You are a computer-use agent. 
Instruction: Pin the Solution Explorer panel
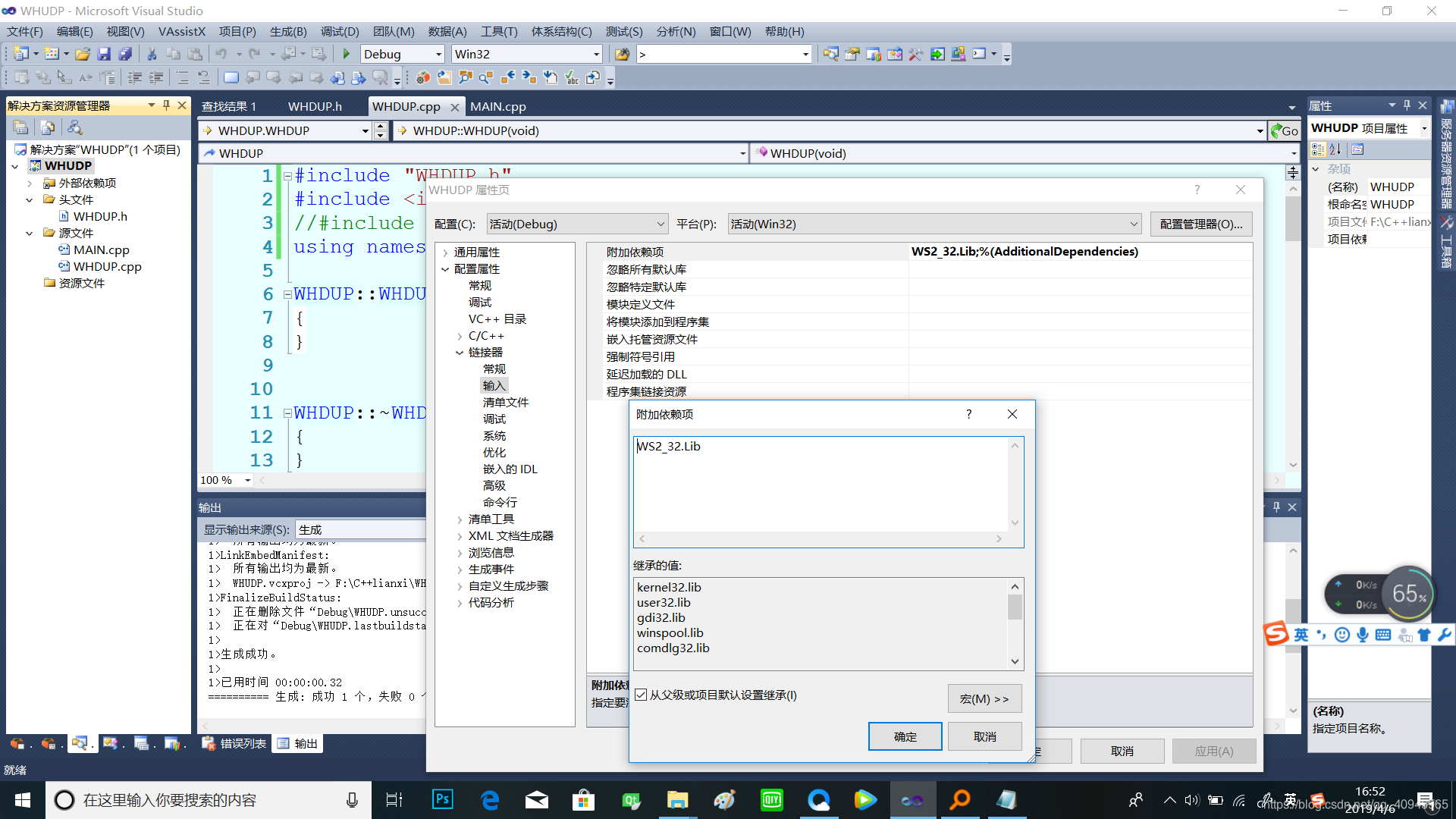click(166, 105)
